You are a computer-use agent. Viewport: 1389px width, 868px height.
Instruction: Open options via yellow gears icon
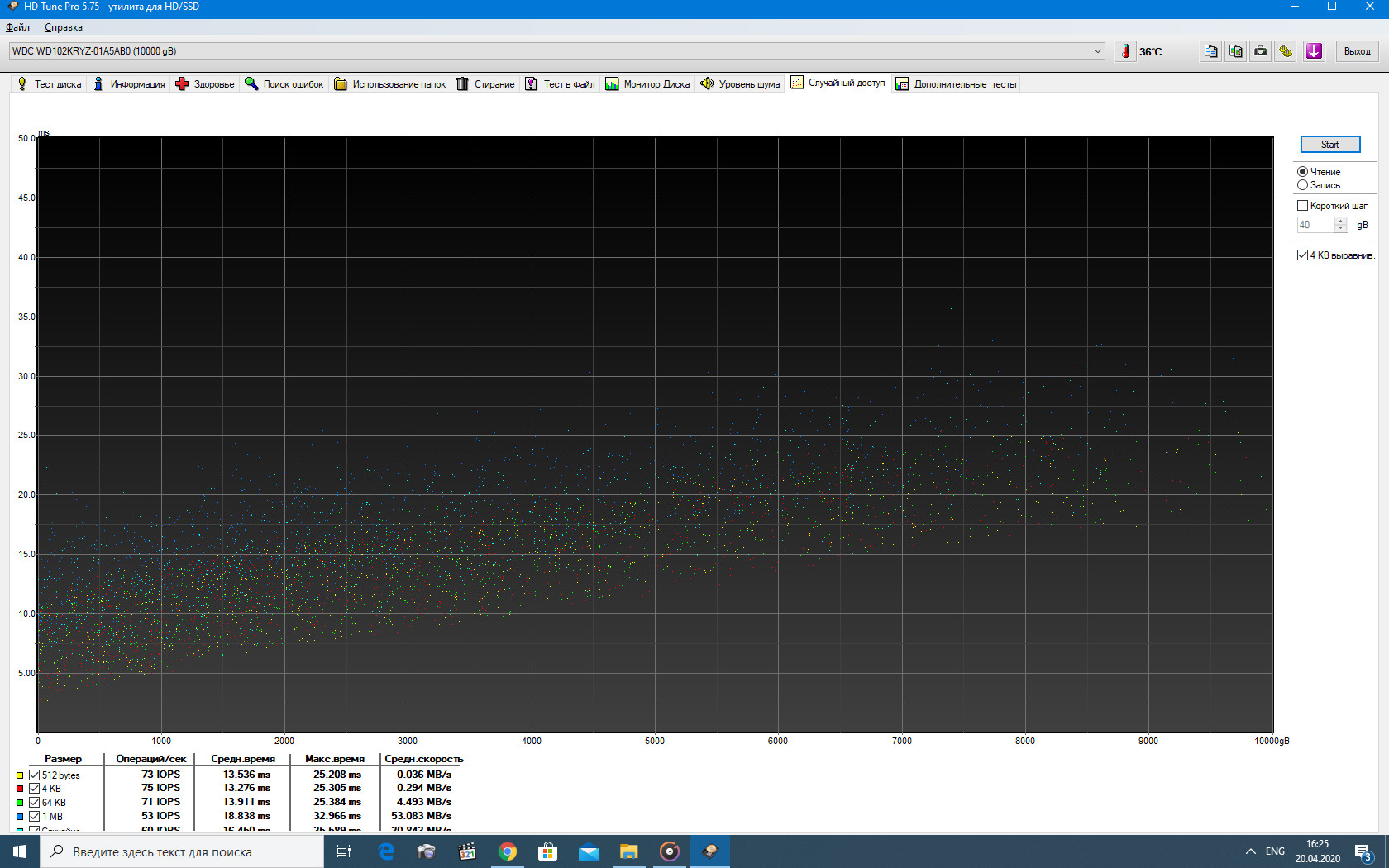1286,51
